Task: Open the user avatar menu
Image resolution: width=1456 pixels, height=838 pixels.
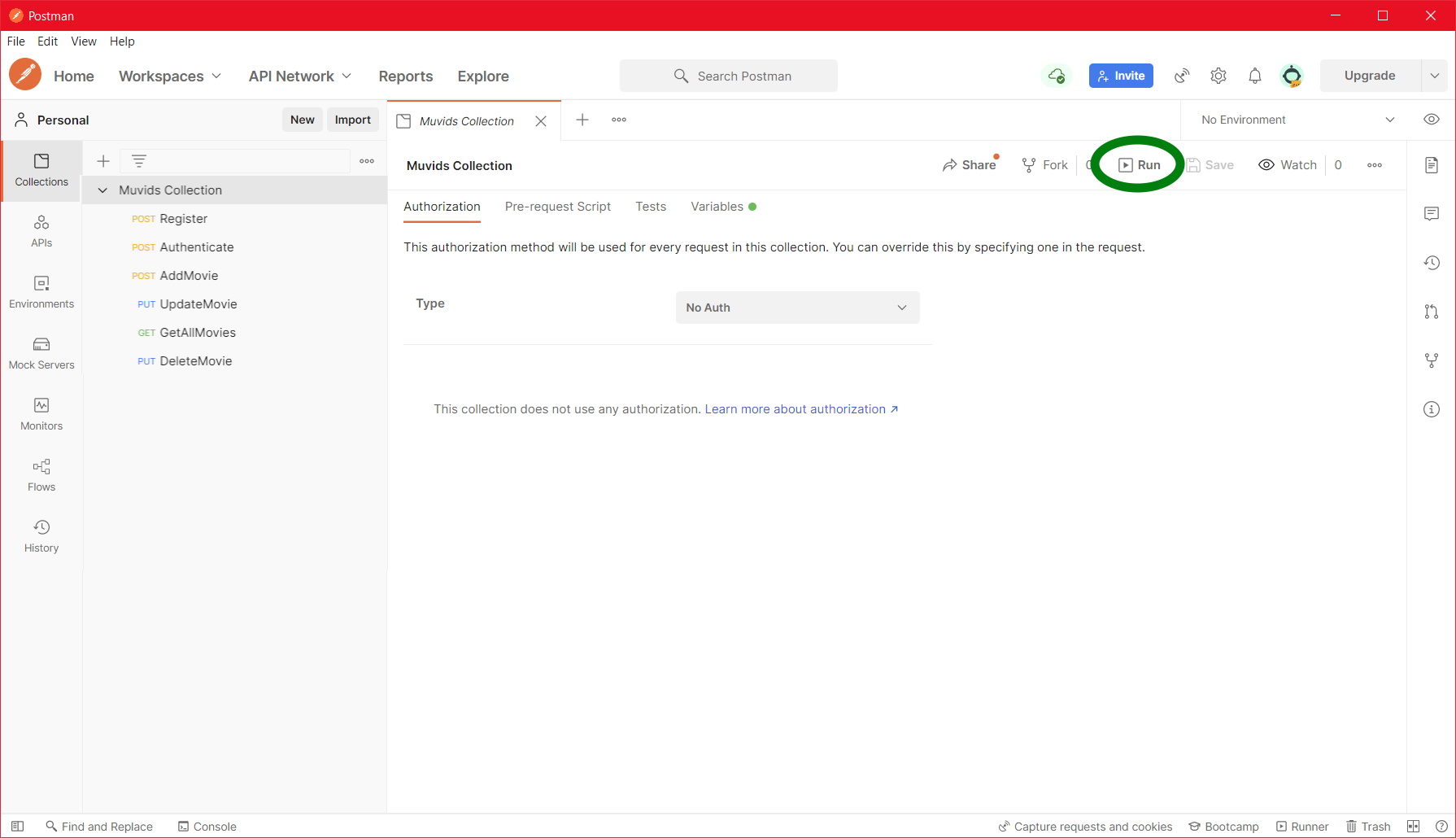Action: click(x=1292, y=76)
